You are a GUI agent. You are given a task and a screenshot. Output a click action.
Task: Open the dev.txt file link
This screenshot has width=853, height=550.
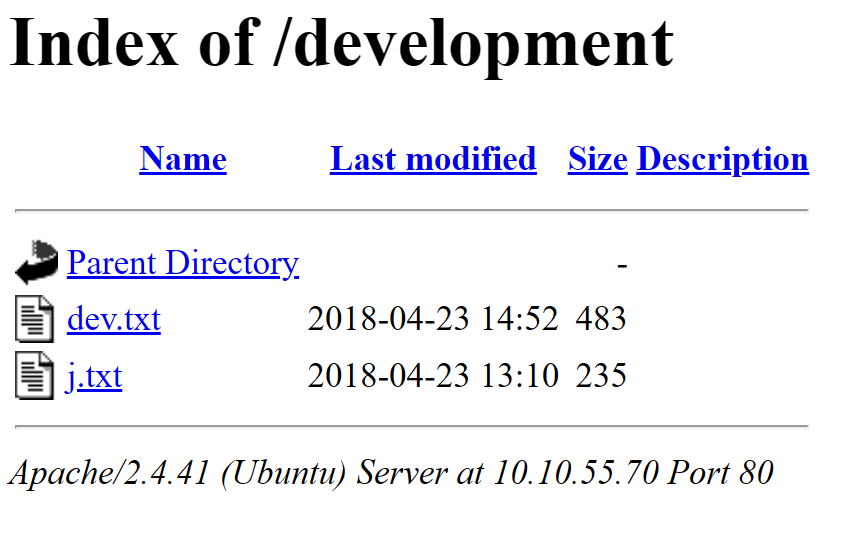pos(113,320)
